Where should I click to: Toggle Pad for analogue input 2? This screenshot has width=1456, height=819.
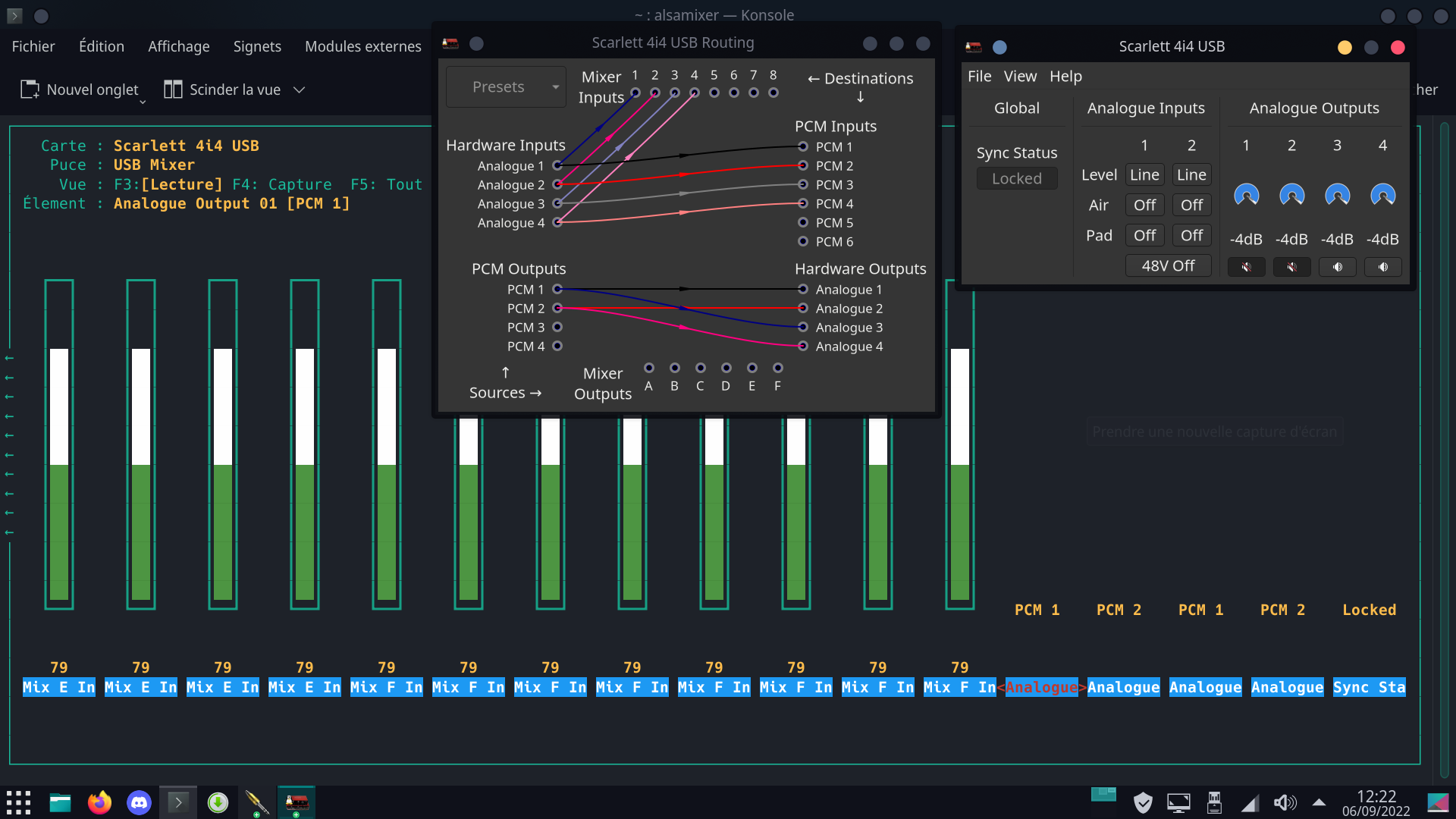click(1191, 235)
